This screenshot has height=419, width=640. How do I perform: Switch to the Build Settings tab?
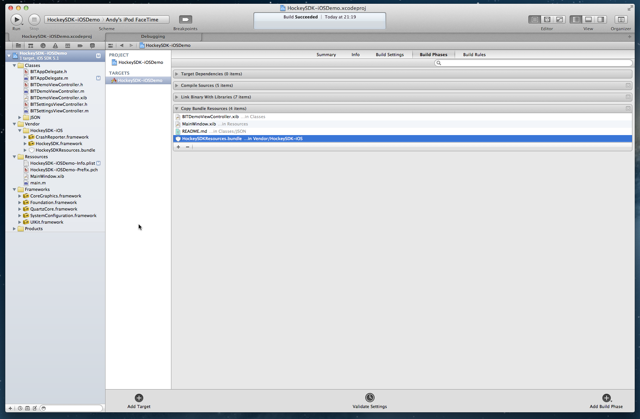pyautogui.click(x=389, y=54)
